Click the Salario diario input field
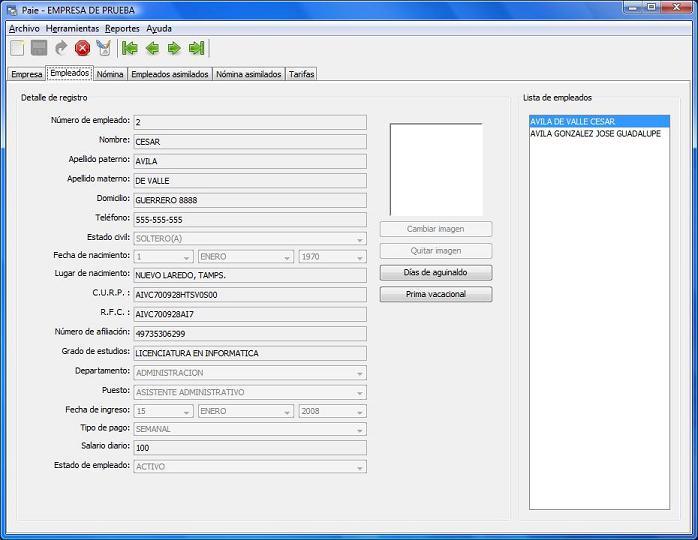Viewport: 698px width, 540px height. [x=250, y=448]
